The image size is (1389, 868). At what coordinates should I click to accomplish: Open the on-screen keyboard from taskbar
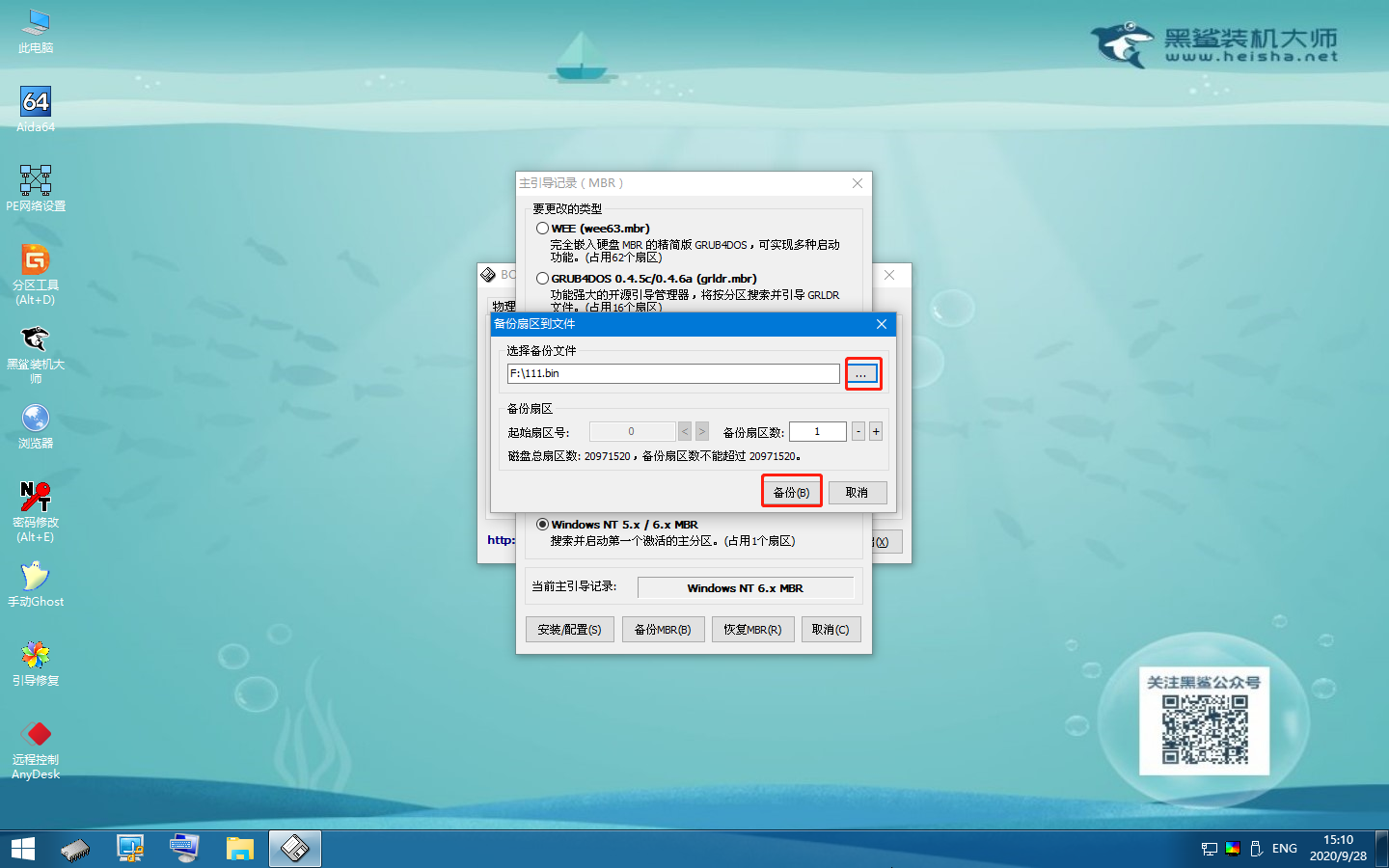click(184, 848)
